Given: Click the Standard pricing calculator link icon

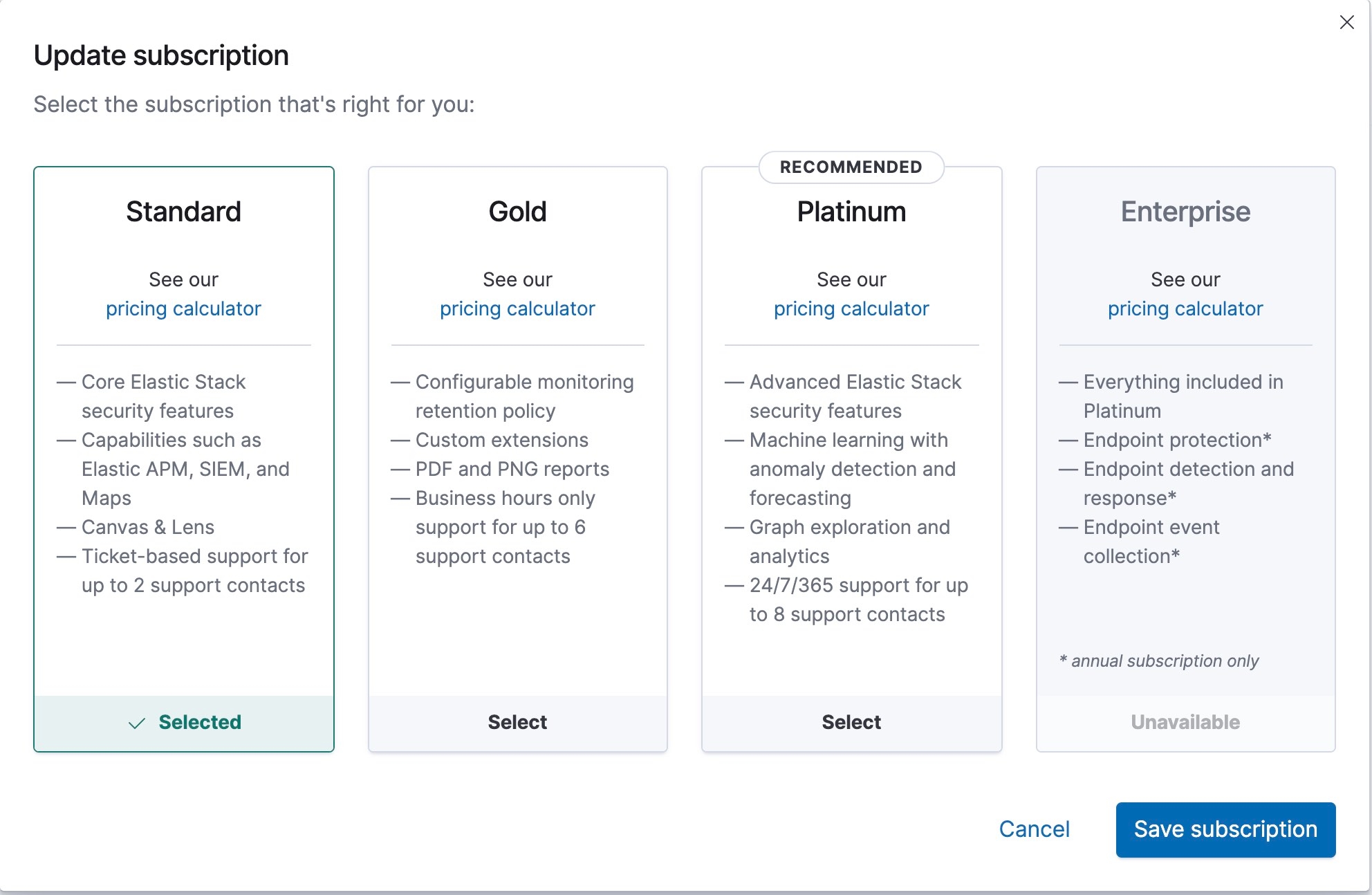Looking at the screenshot, I should pos(183,310).
